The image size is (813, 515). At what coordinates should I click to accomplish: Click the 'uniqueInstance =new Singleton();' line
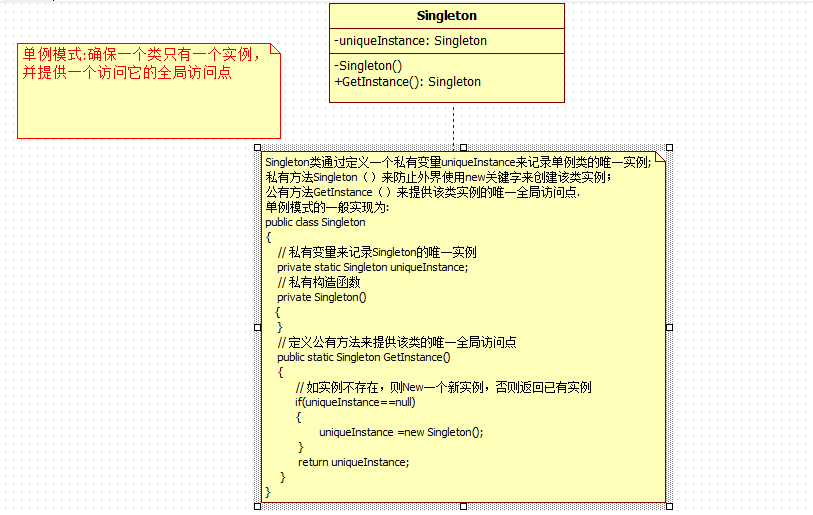click(400, 432)
